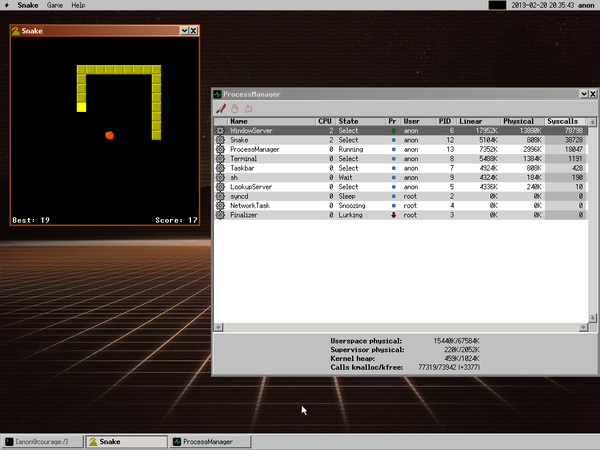Click the gear icon beside NetworkTask
The image size is (600, 450).
click(220, 205)
